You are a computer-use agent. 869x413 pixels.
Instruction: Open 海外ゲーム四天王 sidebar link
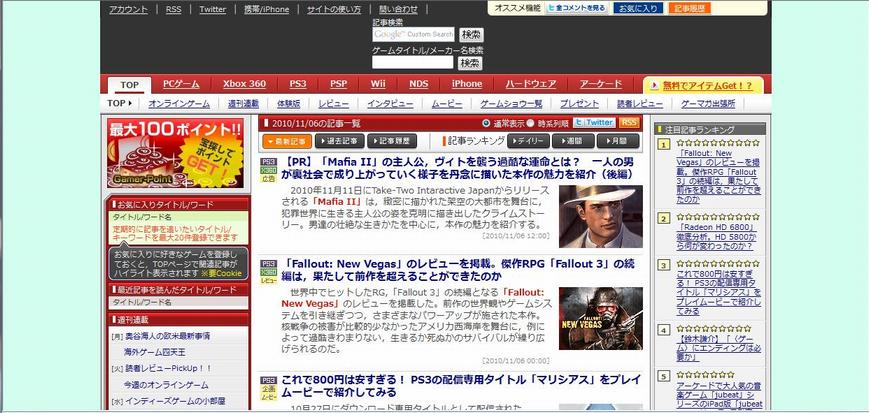click(x=155, y=352)
